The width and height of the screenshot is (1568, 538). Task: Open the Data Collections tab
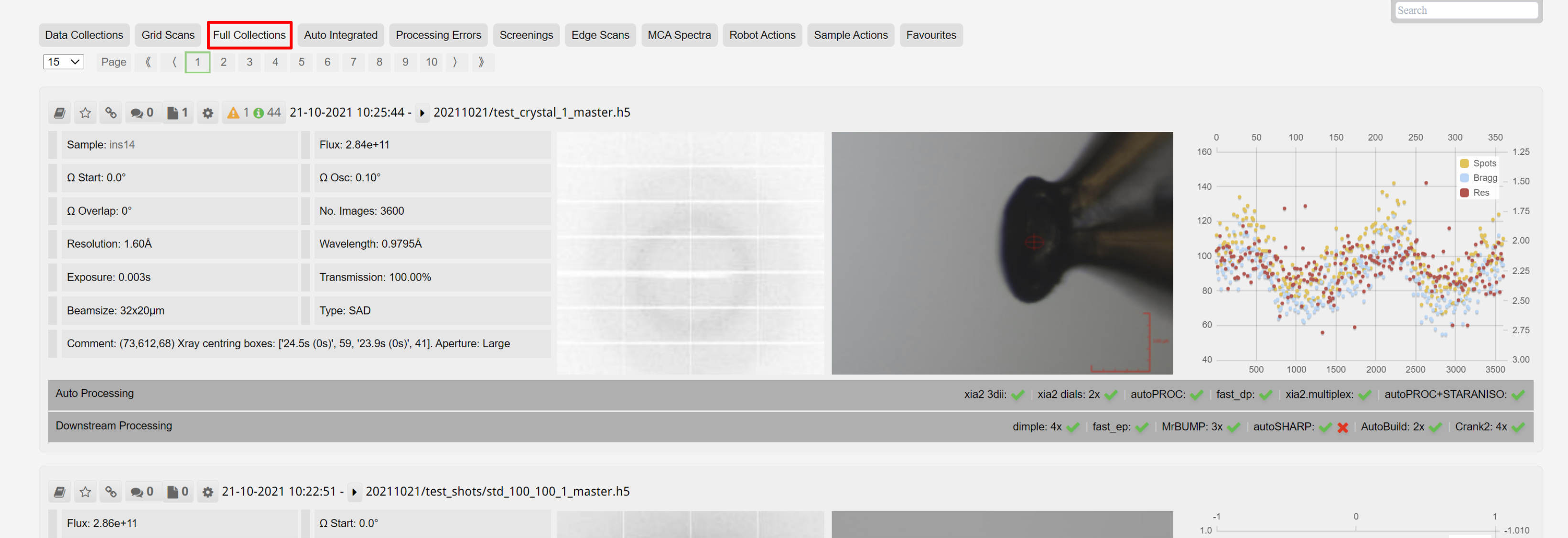[84, 35]
